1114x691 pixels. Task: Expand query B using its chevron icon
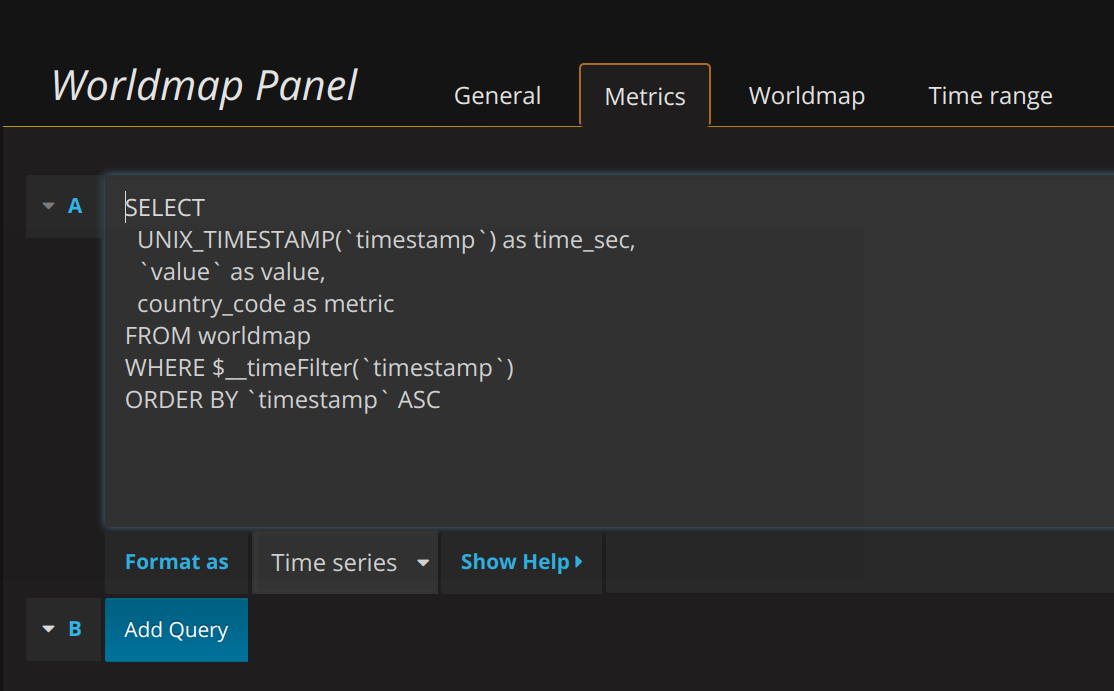pos(49,629)
